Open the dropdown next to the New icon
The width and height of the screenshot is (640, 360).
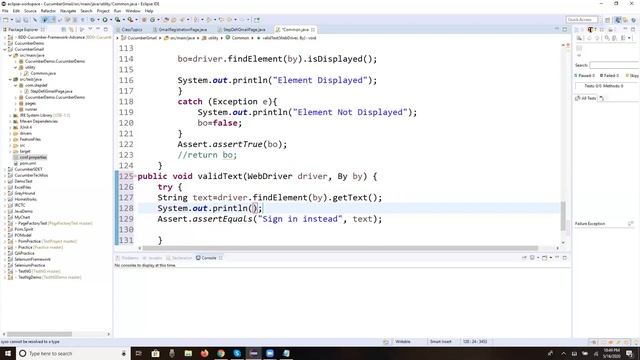(x=12, y=20)
